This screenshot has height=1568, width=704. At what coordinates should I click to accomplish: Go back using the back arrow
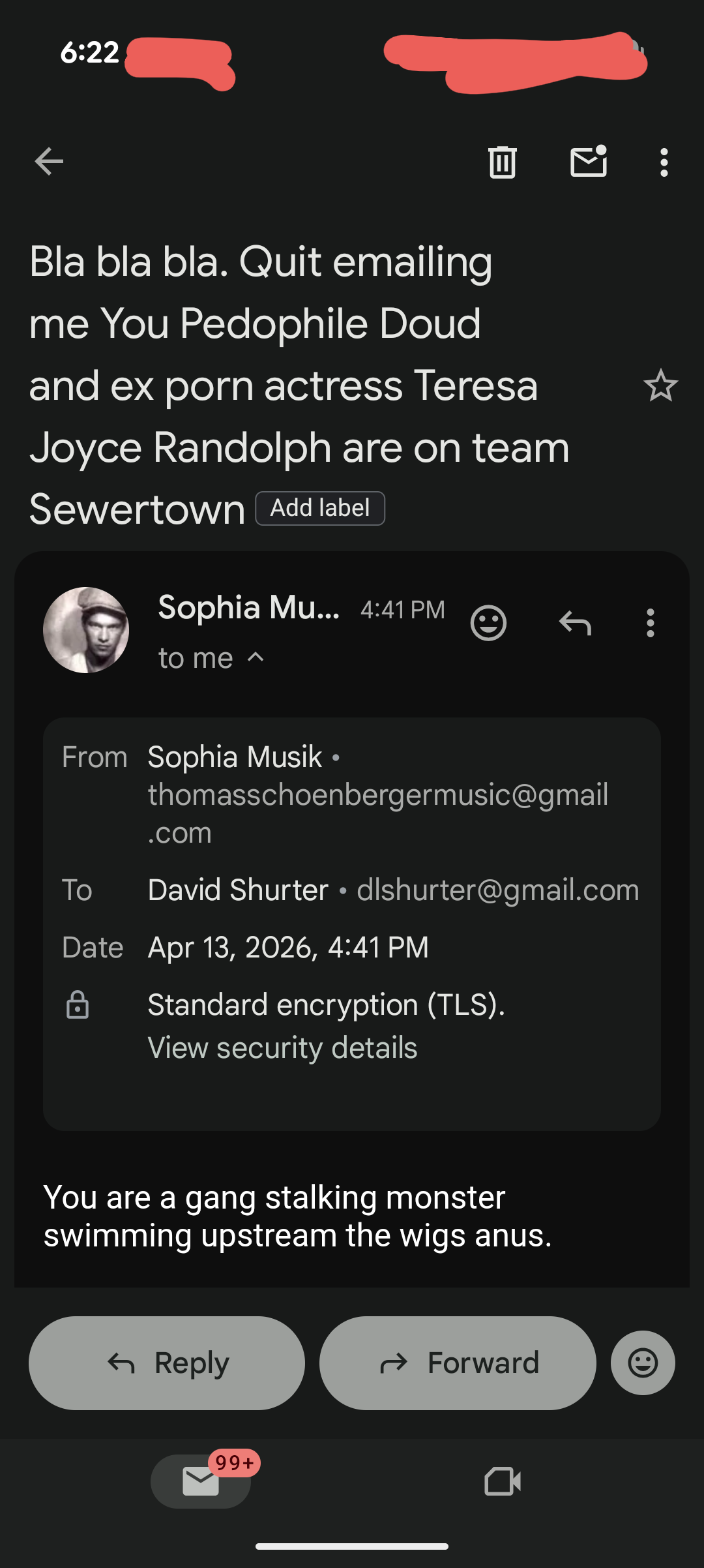(x=50, y=162)
